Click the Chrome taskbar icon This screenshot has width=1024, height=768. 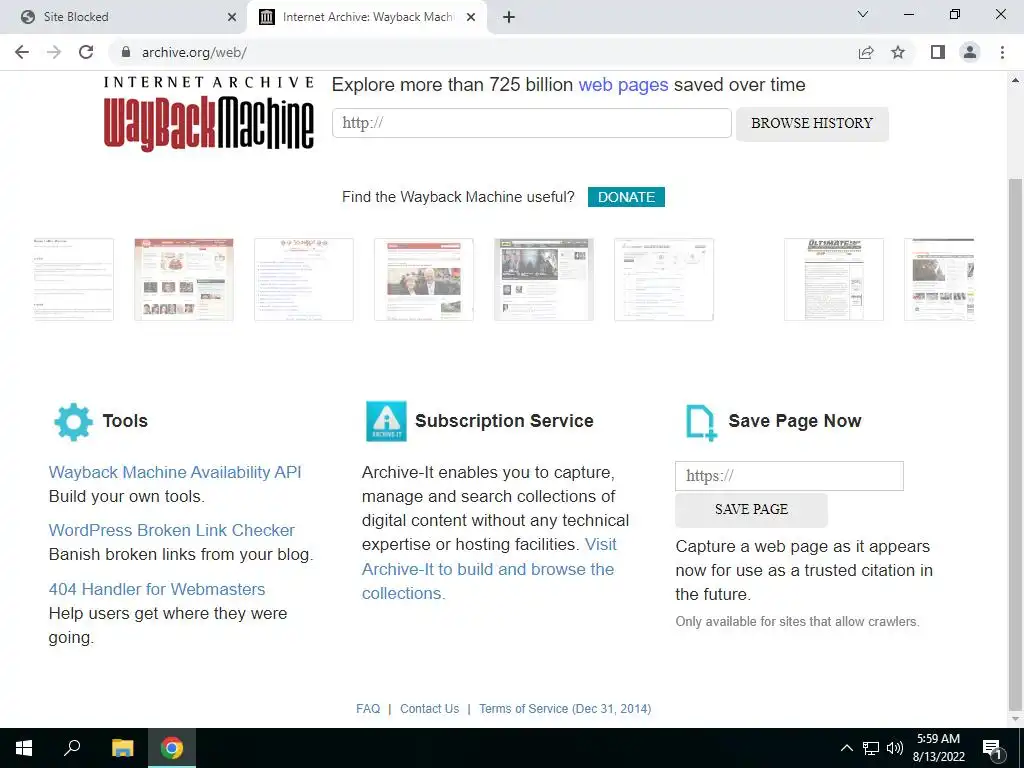pyautogui.click(x=172, y=748)
